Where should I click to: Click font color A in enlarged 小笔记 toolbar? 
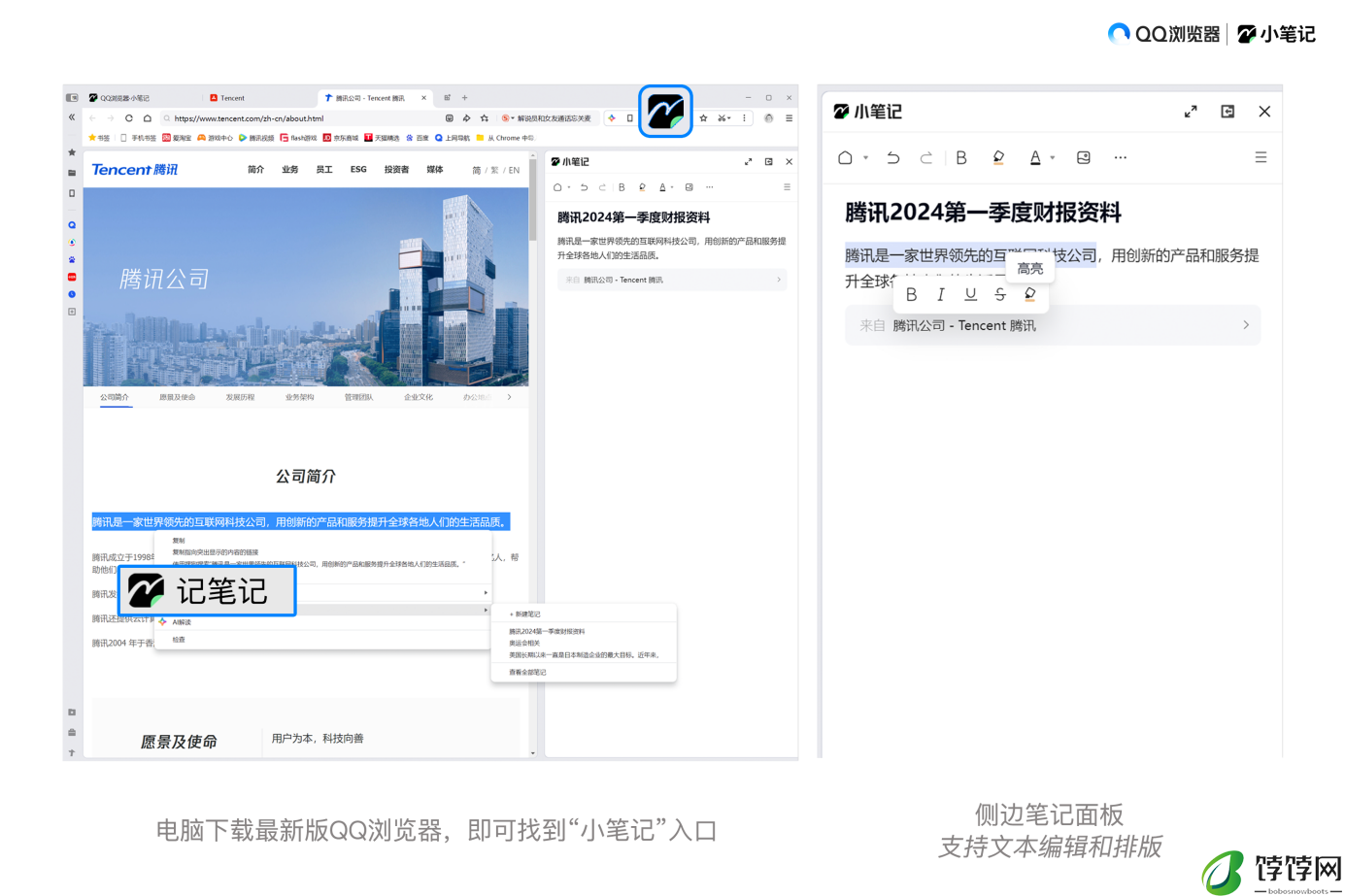1035,157
